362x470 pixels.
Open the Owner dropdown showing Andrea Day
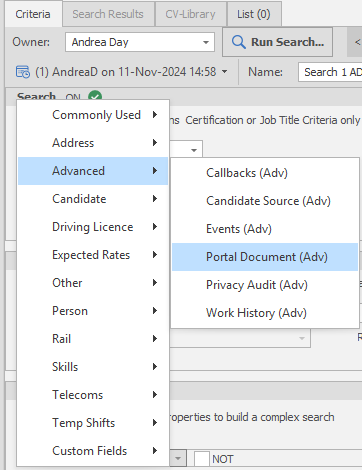click(x=140, y=42)
